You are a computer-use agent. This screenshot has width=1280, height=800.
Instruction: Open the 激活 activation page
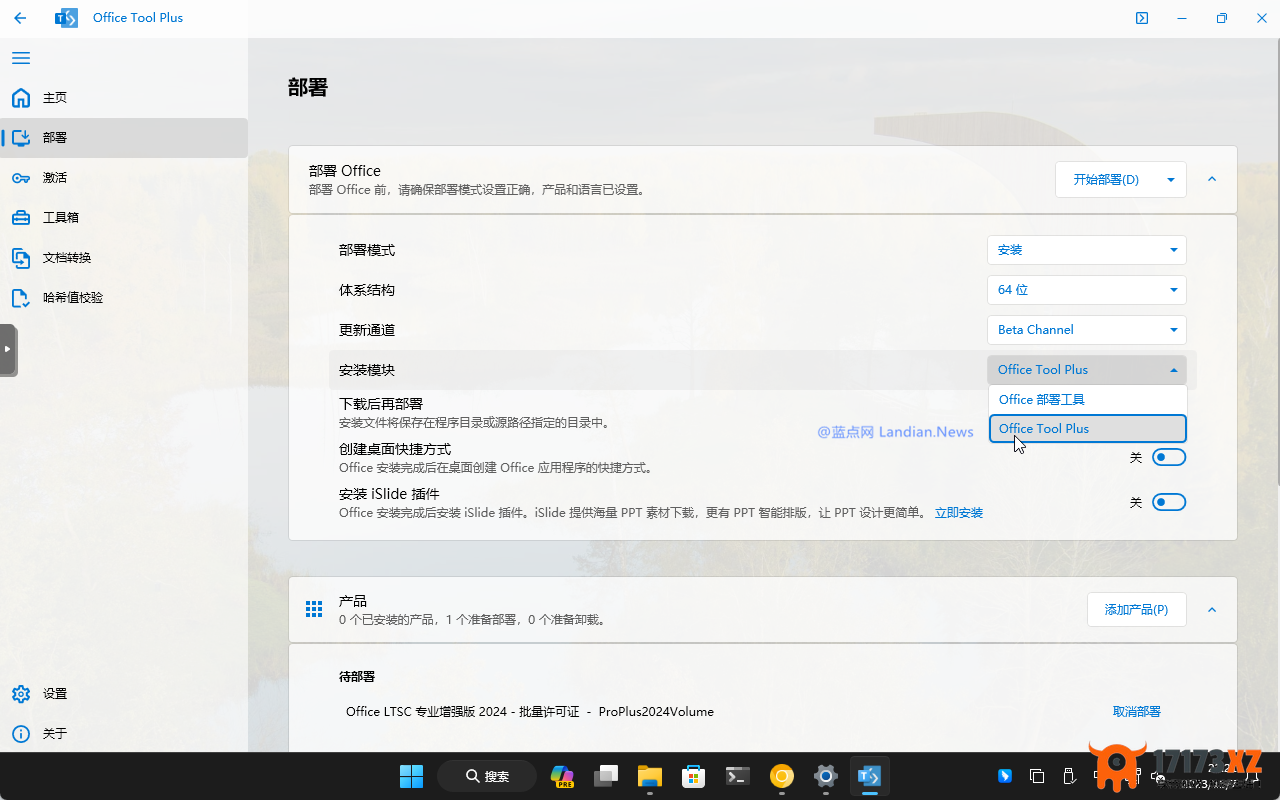tap(124, 178)
